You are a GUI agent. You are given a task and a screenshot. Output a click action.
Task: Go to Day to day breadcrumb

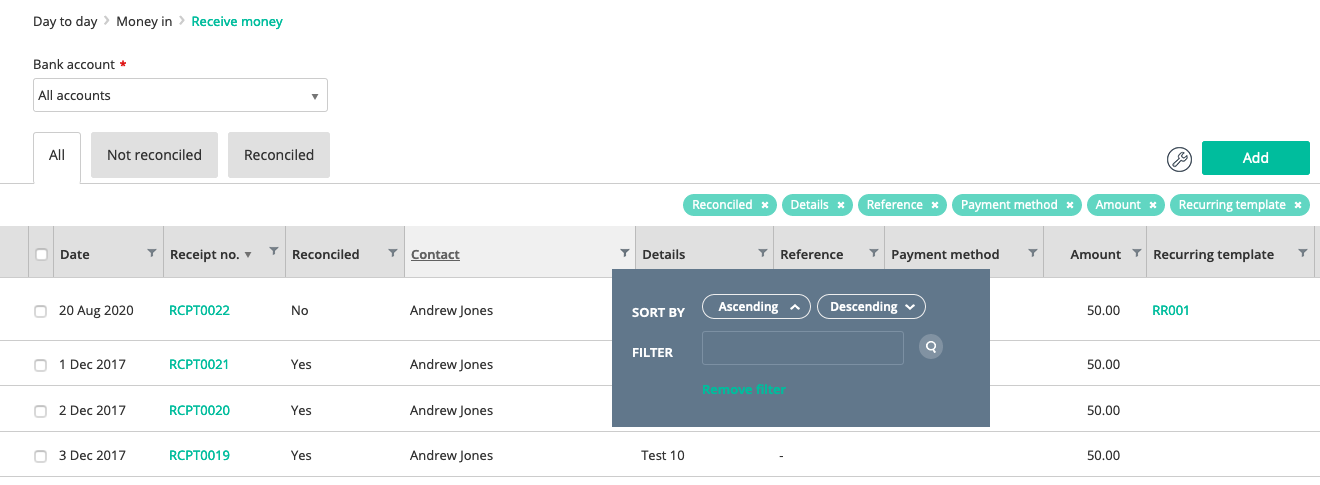65,21
